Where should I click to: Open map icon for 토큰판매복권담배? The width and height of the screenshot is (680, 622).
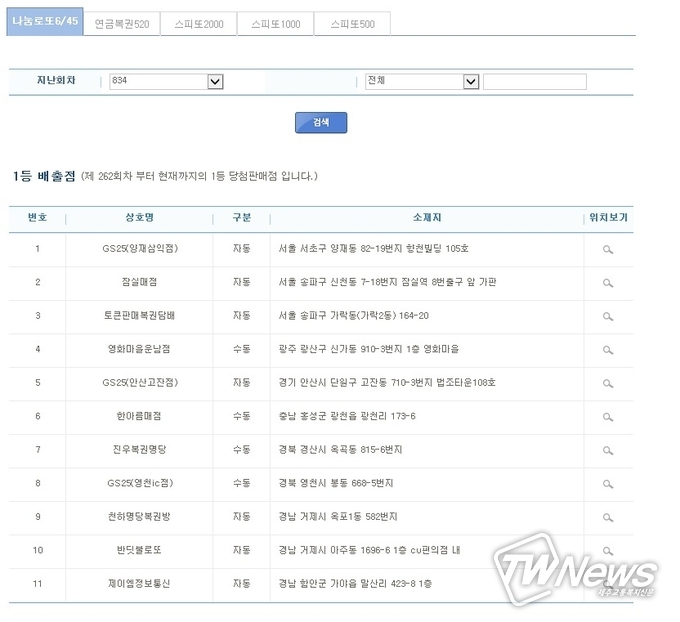[x=607, y=316]
